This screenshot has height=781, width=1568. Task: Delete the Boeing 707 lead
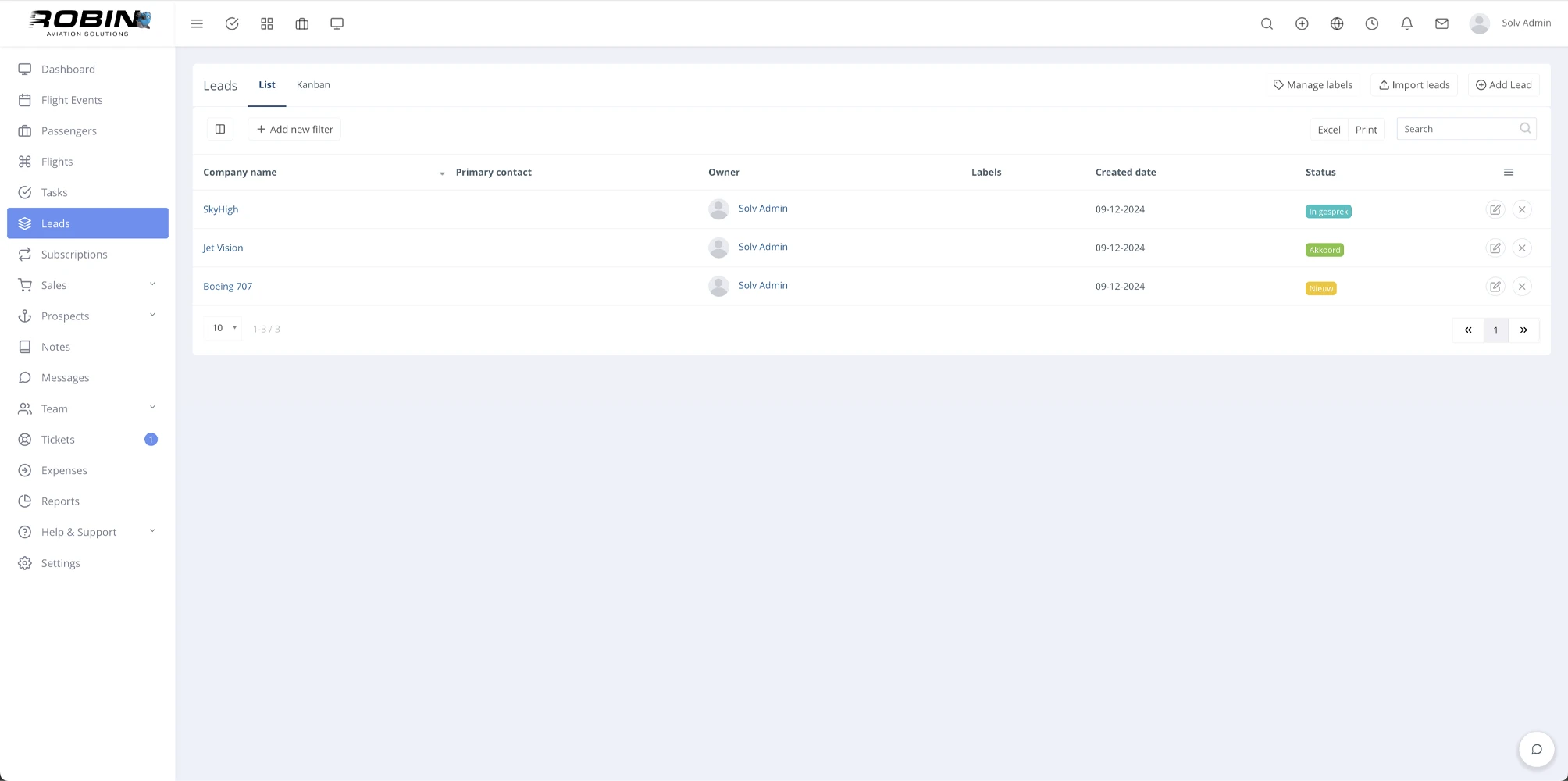pyautogui.click(x=1521, y=287)
